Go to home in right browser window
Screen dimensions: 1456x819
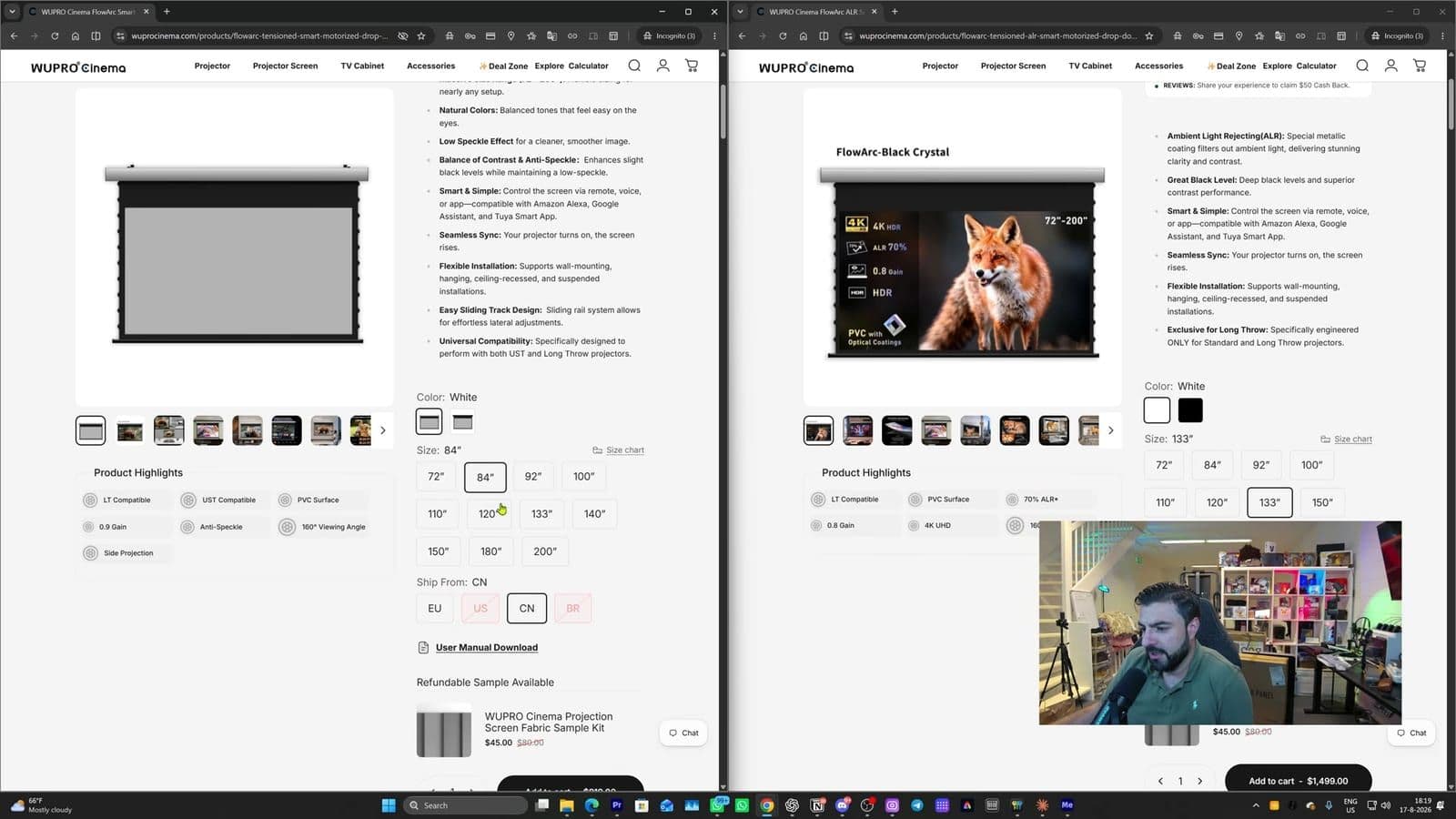(803, 36)
